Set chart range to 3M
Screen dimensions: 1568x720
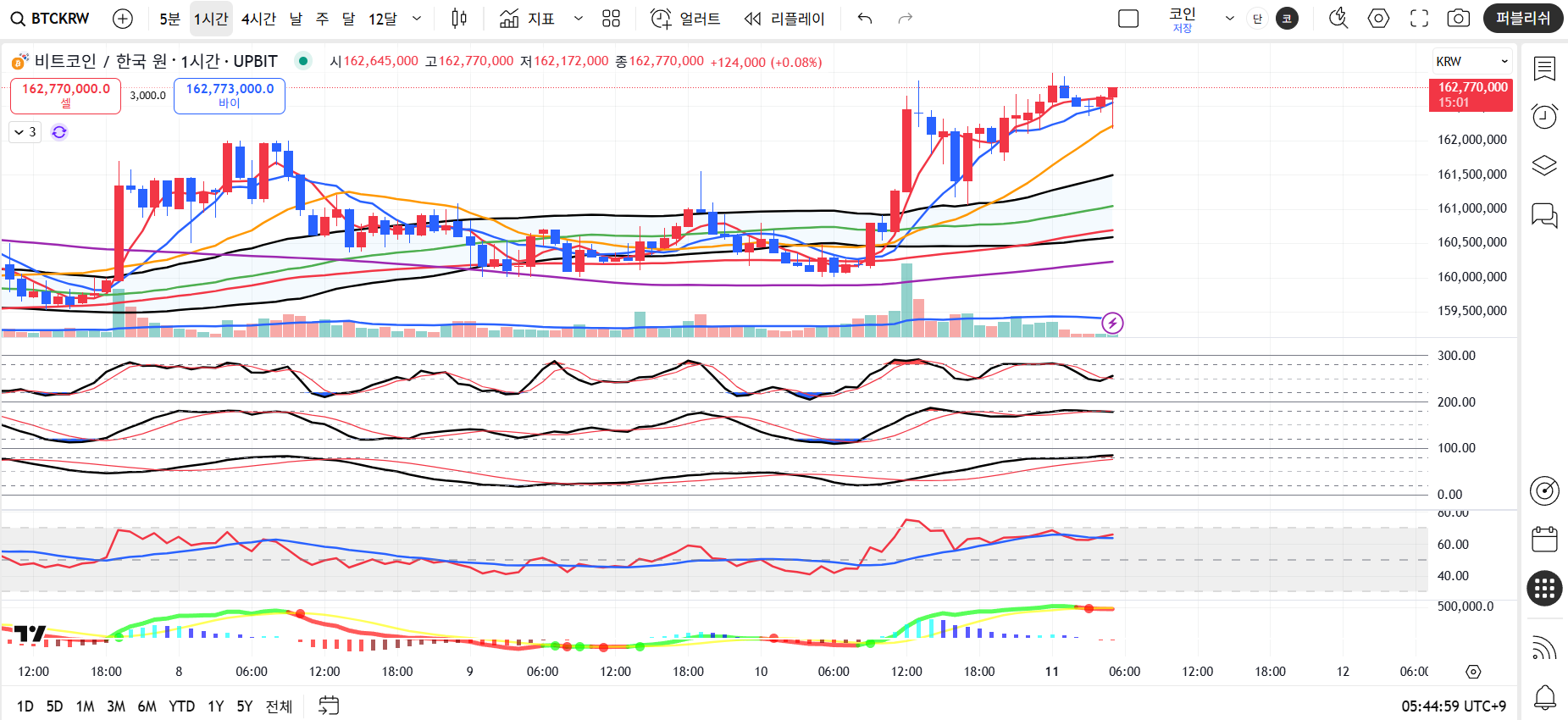click(116, 706)
